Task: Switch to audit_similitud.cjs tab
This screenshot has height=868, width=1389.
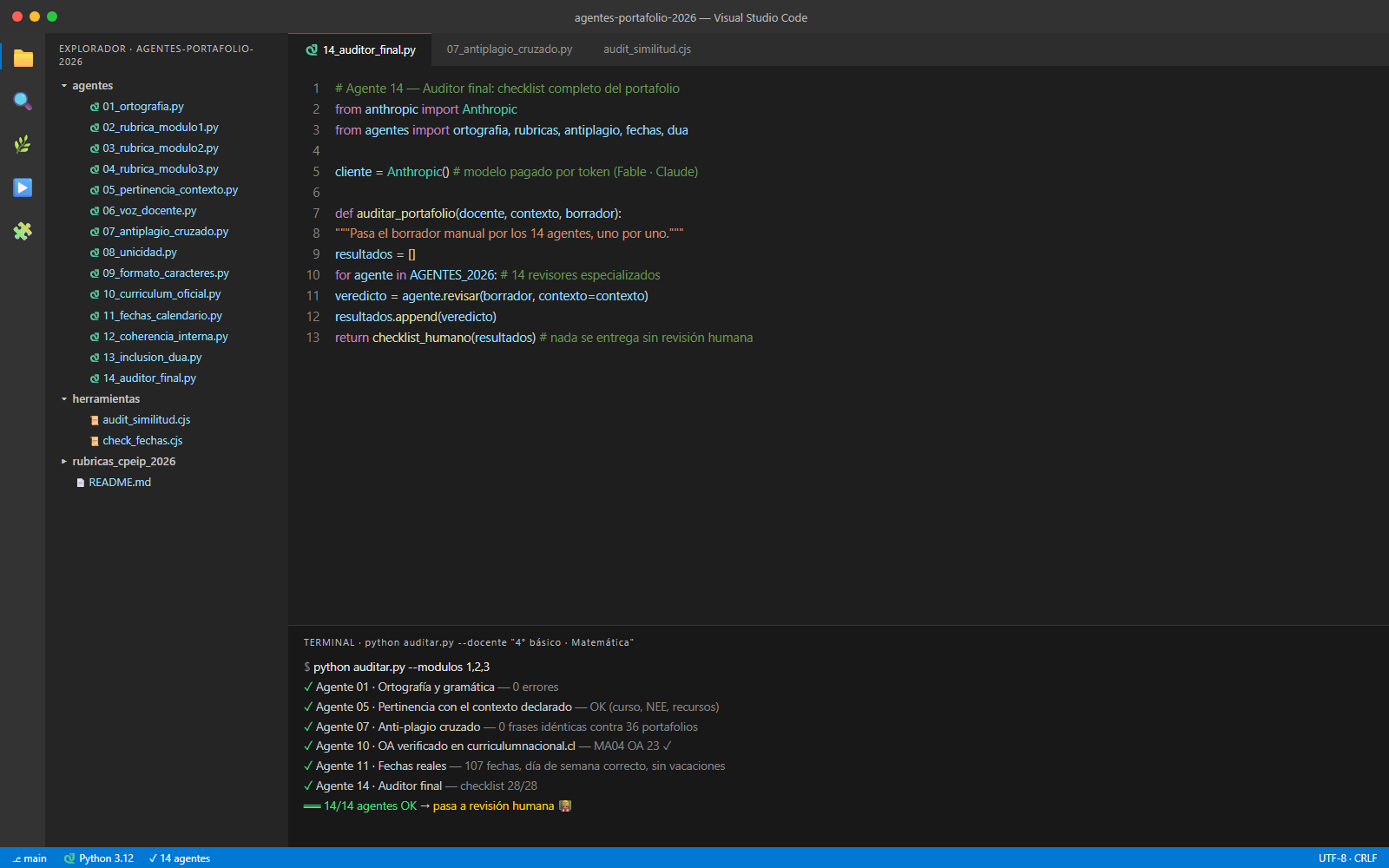Action: tap(647, 49)
